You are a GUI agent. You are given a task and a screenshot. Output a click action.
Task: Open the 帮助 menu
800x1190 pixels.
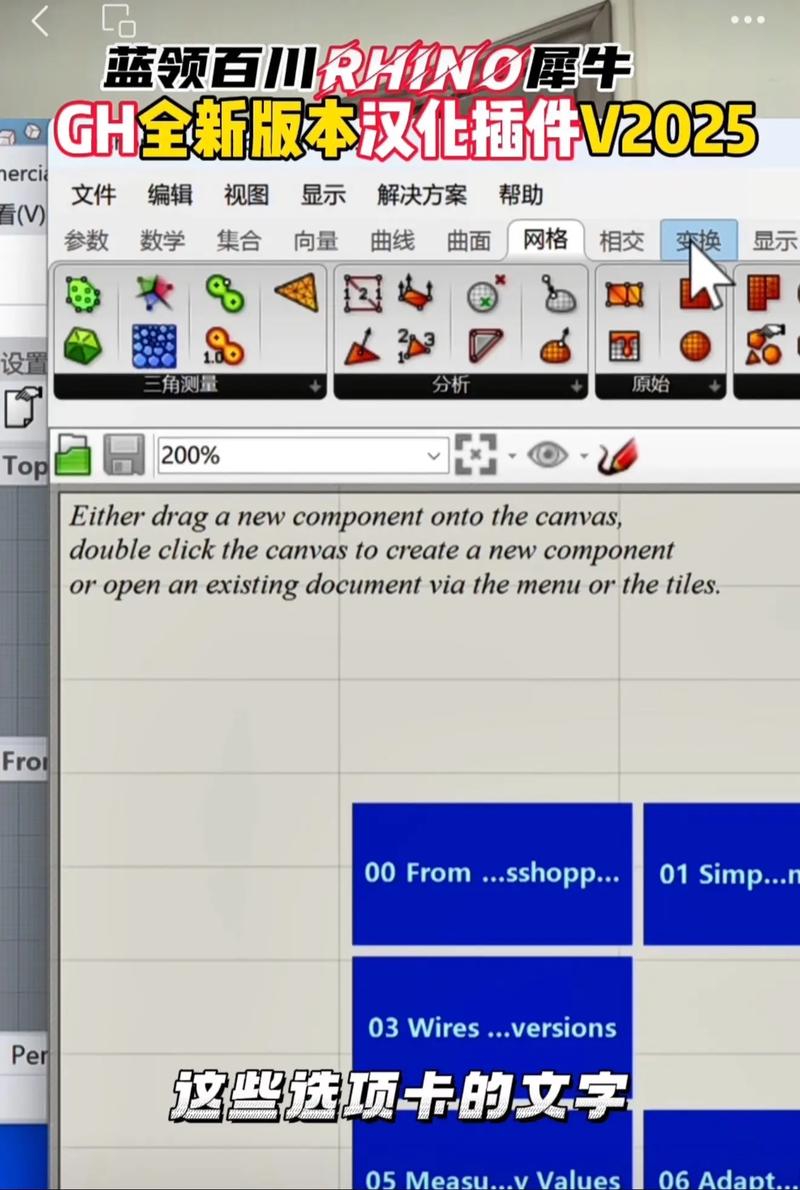(x=521, y=195)
